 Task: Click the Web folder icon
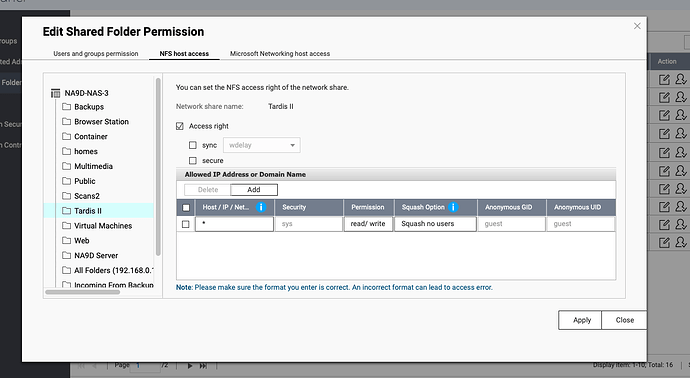click(66, 241)
